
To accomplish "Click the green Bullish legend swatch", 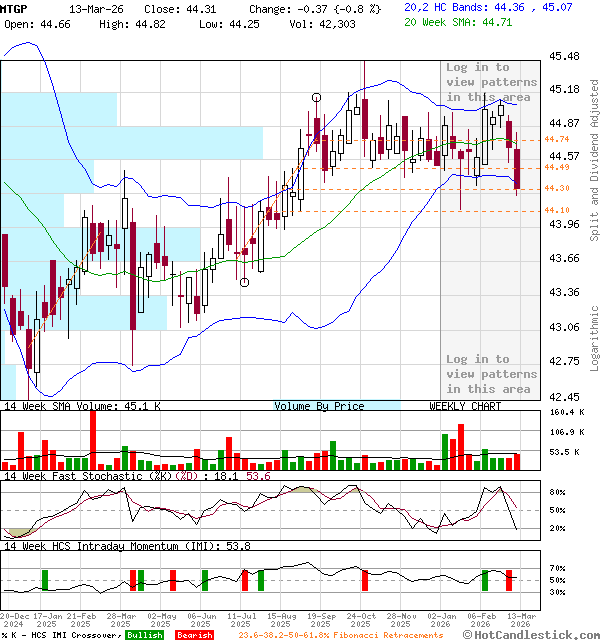I will (x=146, y=635).
